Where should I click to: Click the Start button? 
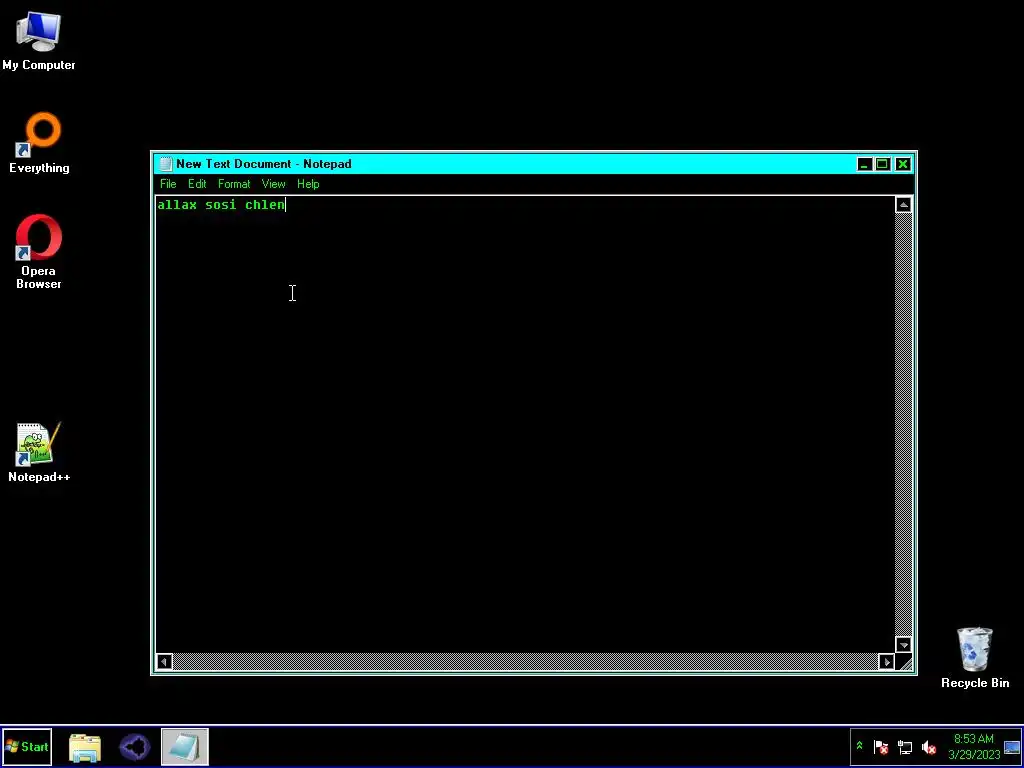pos(27,746)
